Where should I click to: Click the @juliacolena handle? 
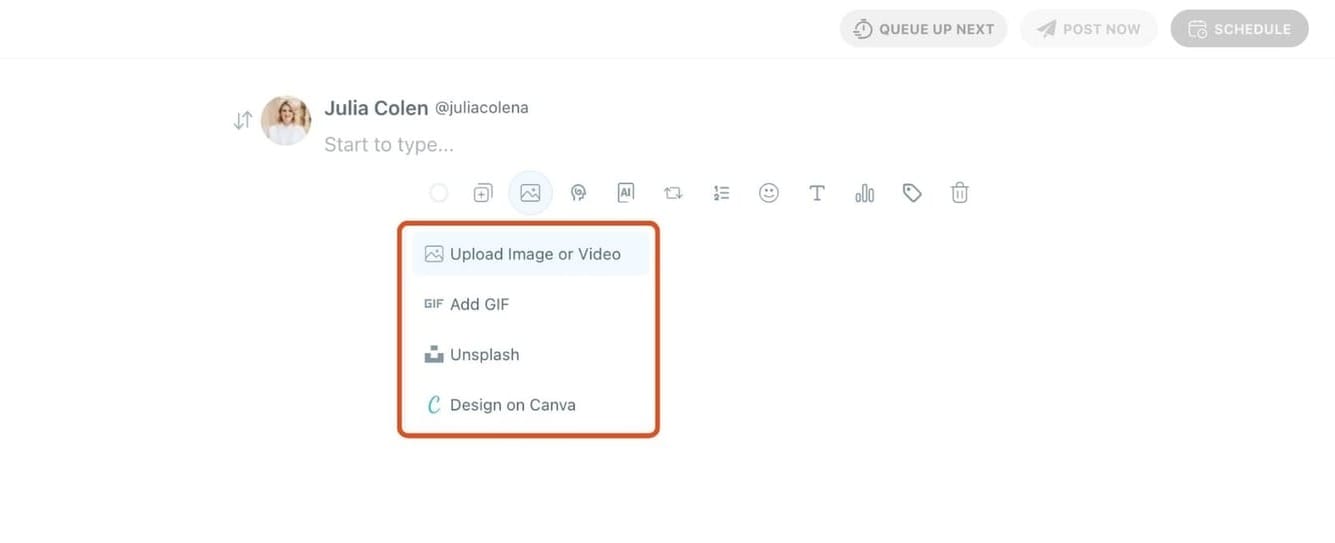481,108
